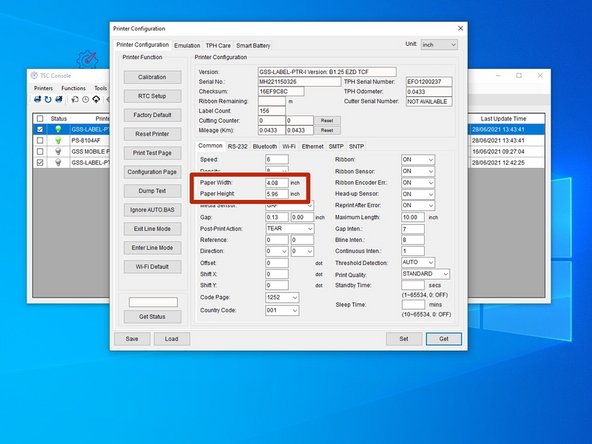The height and width of the screenshot is (444, 592).
Task: Click the add printer icon in TSC Console toolbar
Action: point(37,99)
